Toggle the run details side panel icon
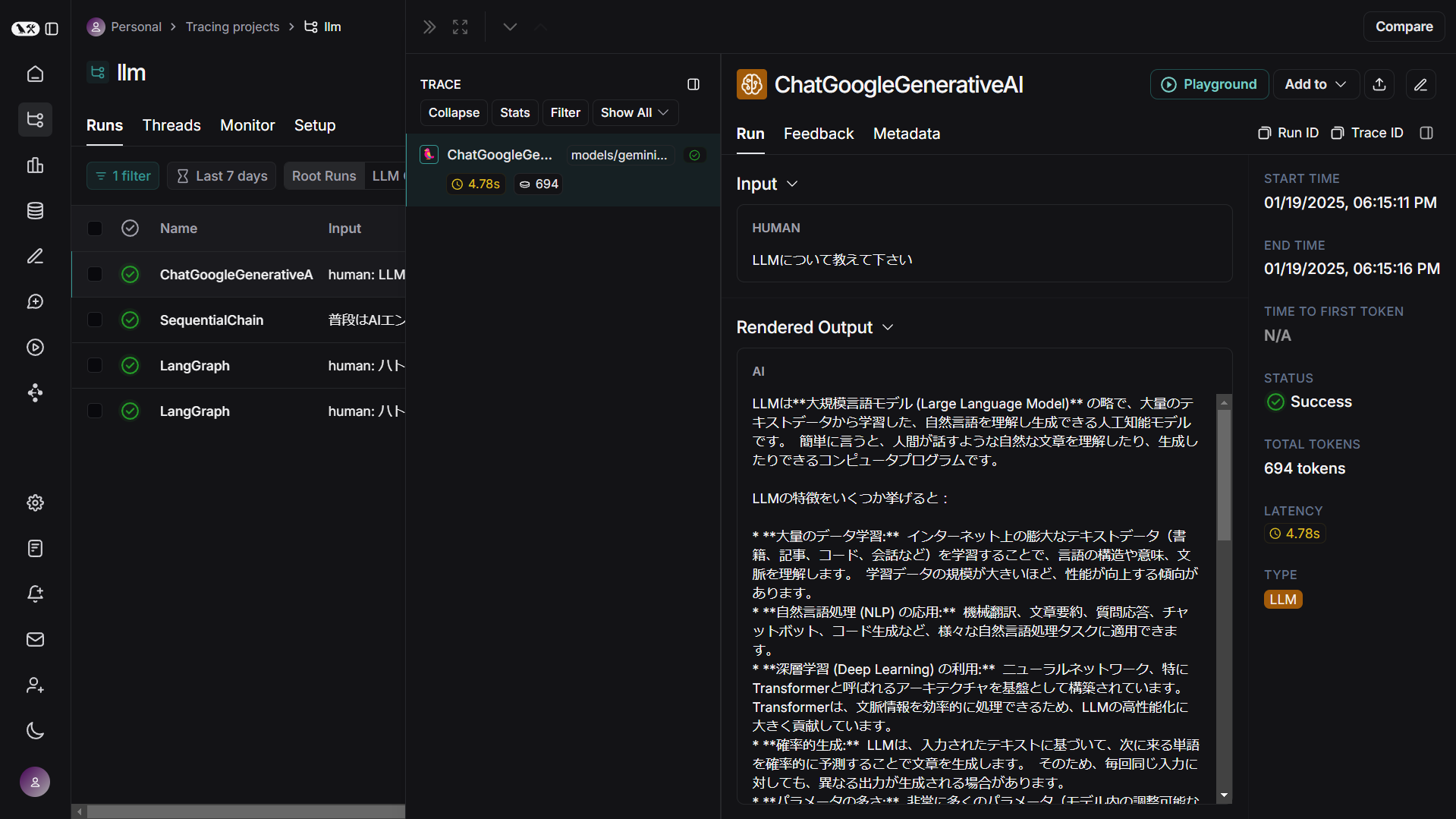 tap(1426, 133)
